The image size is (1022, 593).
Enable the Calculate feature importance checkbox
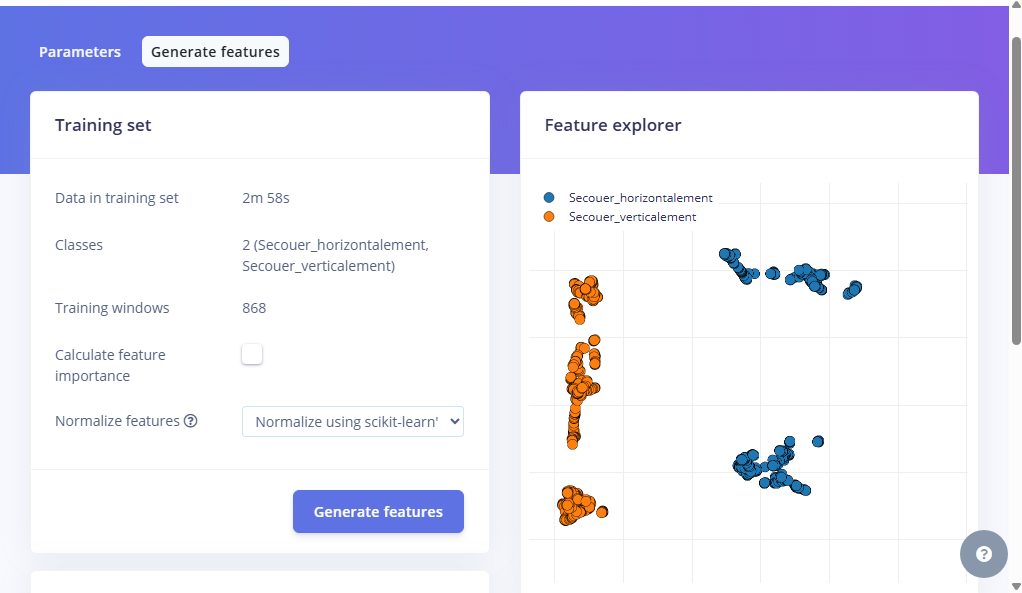point(252,354)
